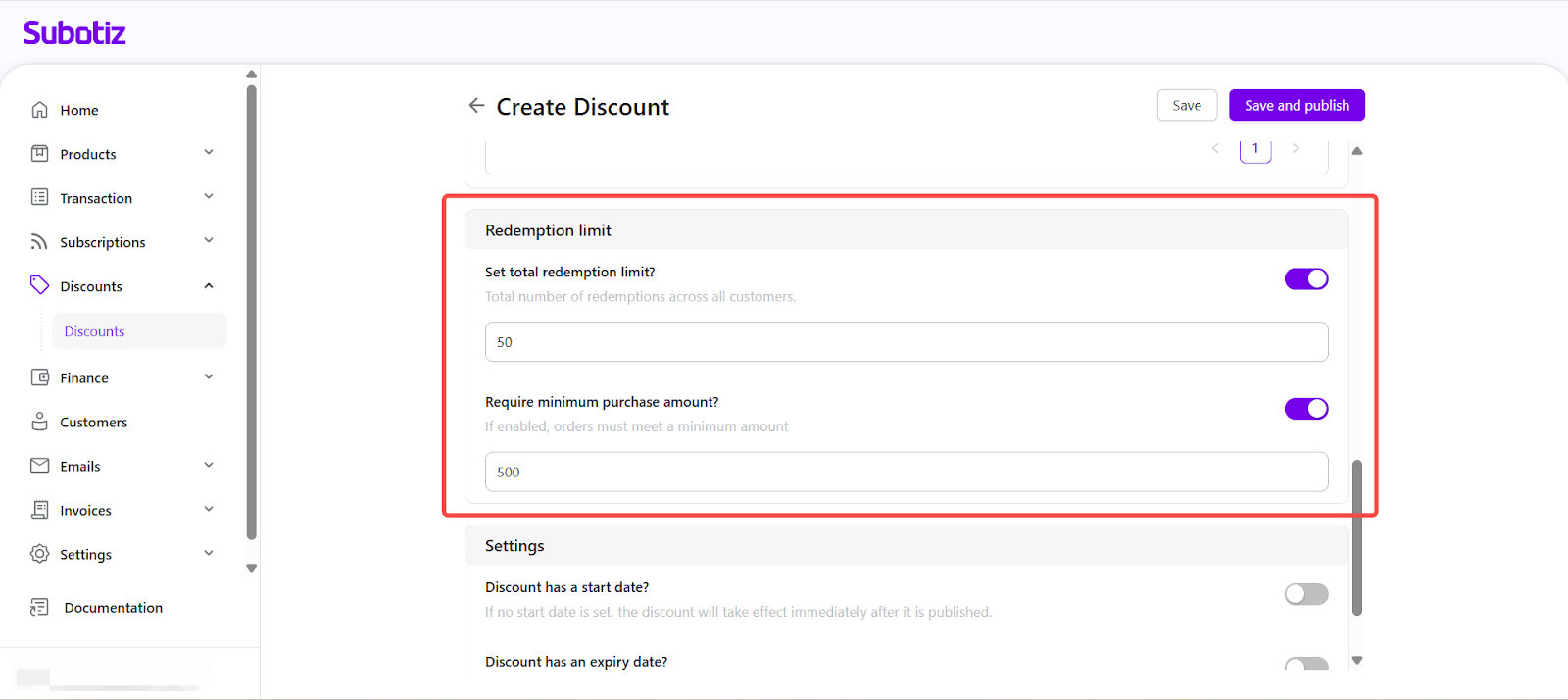1568x700 pixels.
Task: Click the Save and publish button
Action: [x=1297, y=106]
